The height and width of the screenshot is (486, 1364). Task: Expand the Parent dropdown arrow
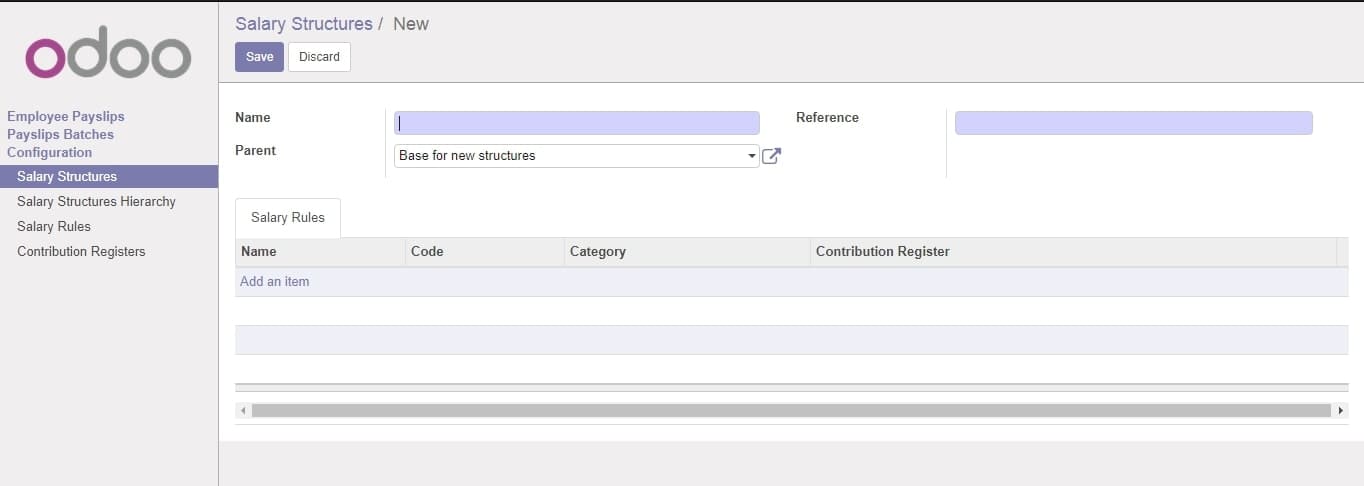click(x=751, y=156)
